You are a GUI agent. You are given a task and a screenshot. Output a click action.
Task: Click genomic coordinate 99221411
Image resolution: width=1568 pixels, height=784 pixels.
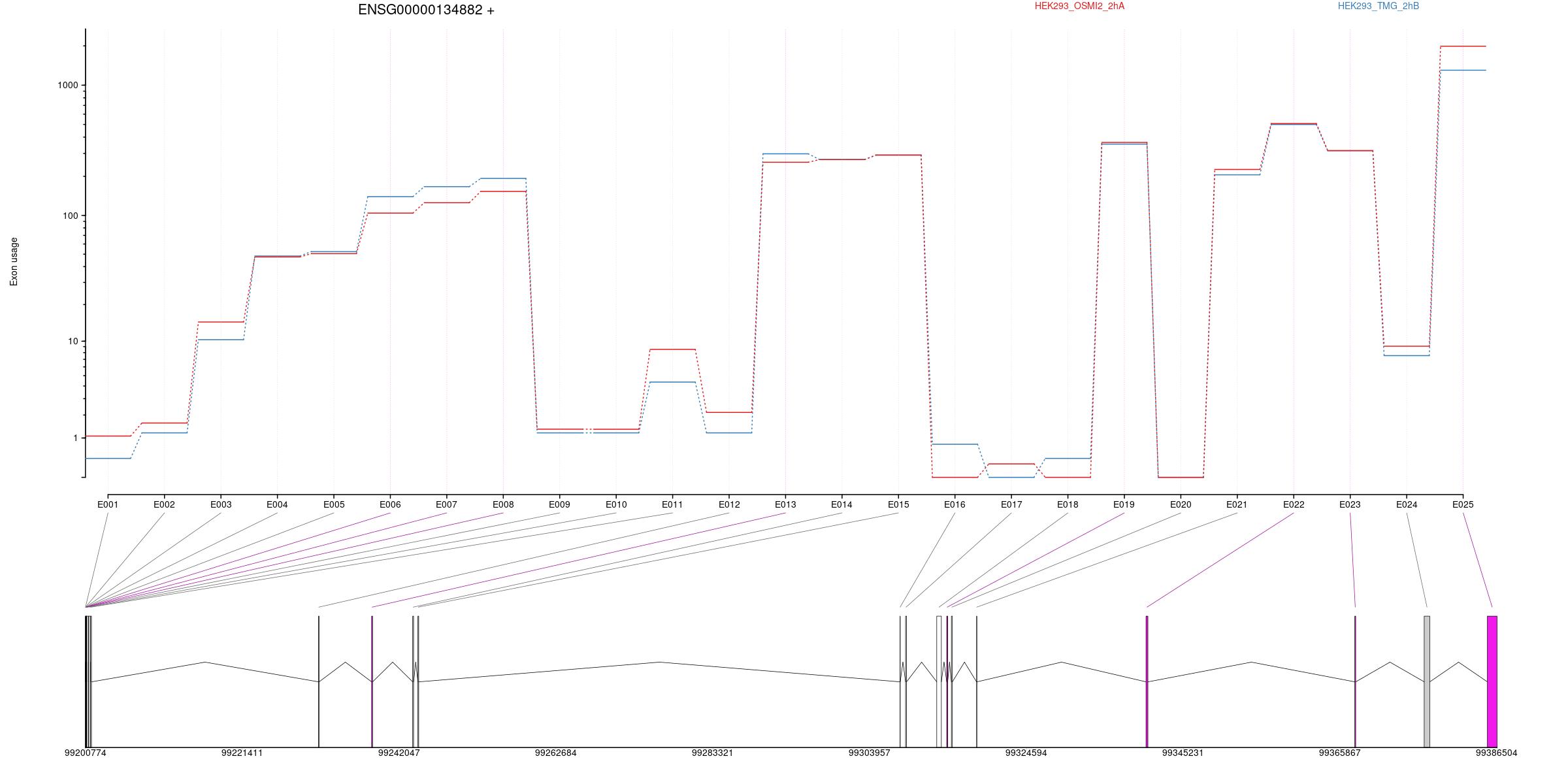point(242,753)
